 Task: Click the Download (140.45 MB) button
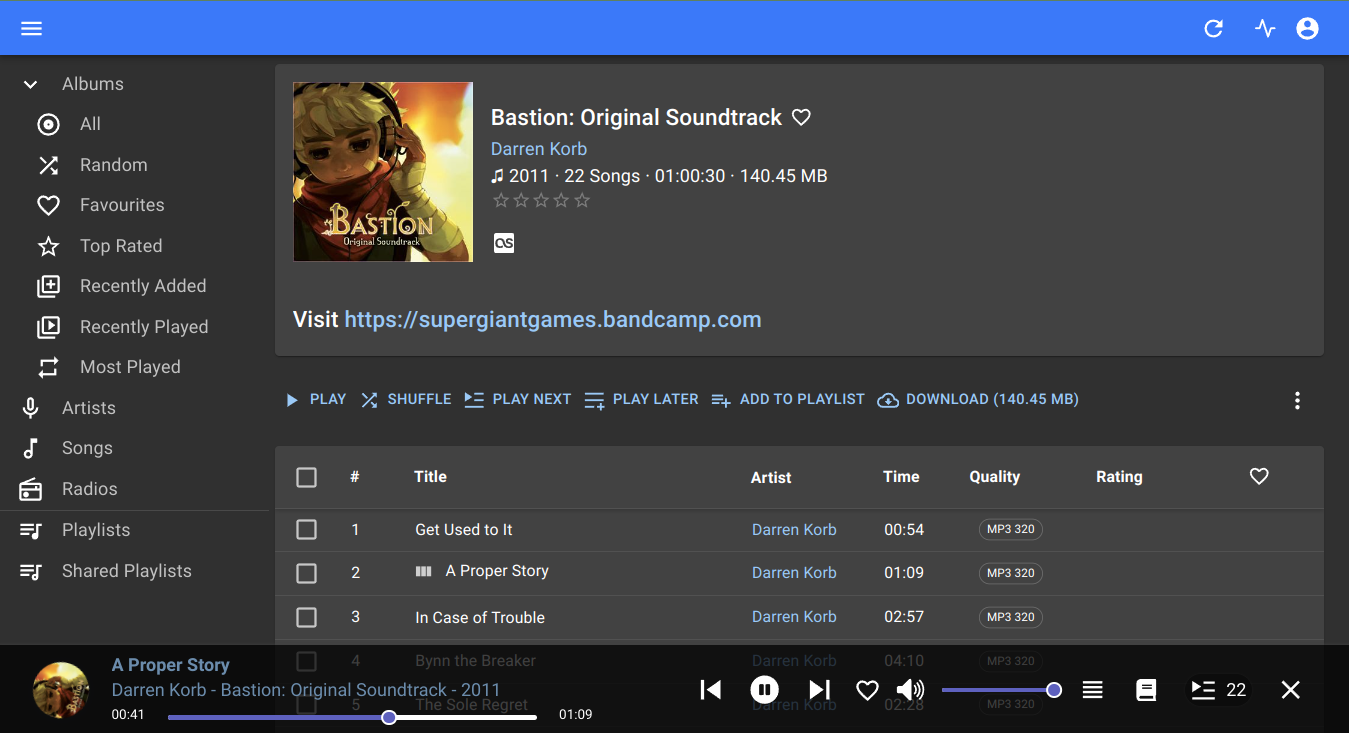(978, 399)
